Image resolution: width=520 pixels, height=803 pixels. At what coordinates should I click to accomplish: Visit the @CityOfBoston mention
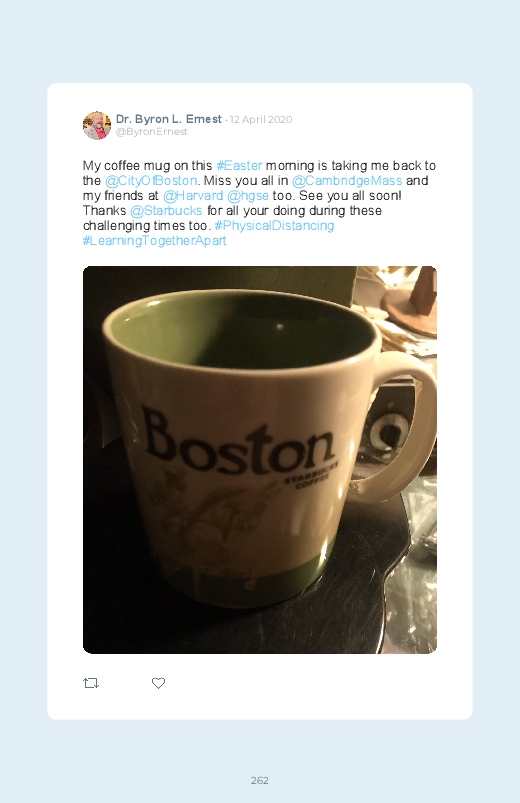151,180
